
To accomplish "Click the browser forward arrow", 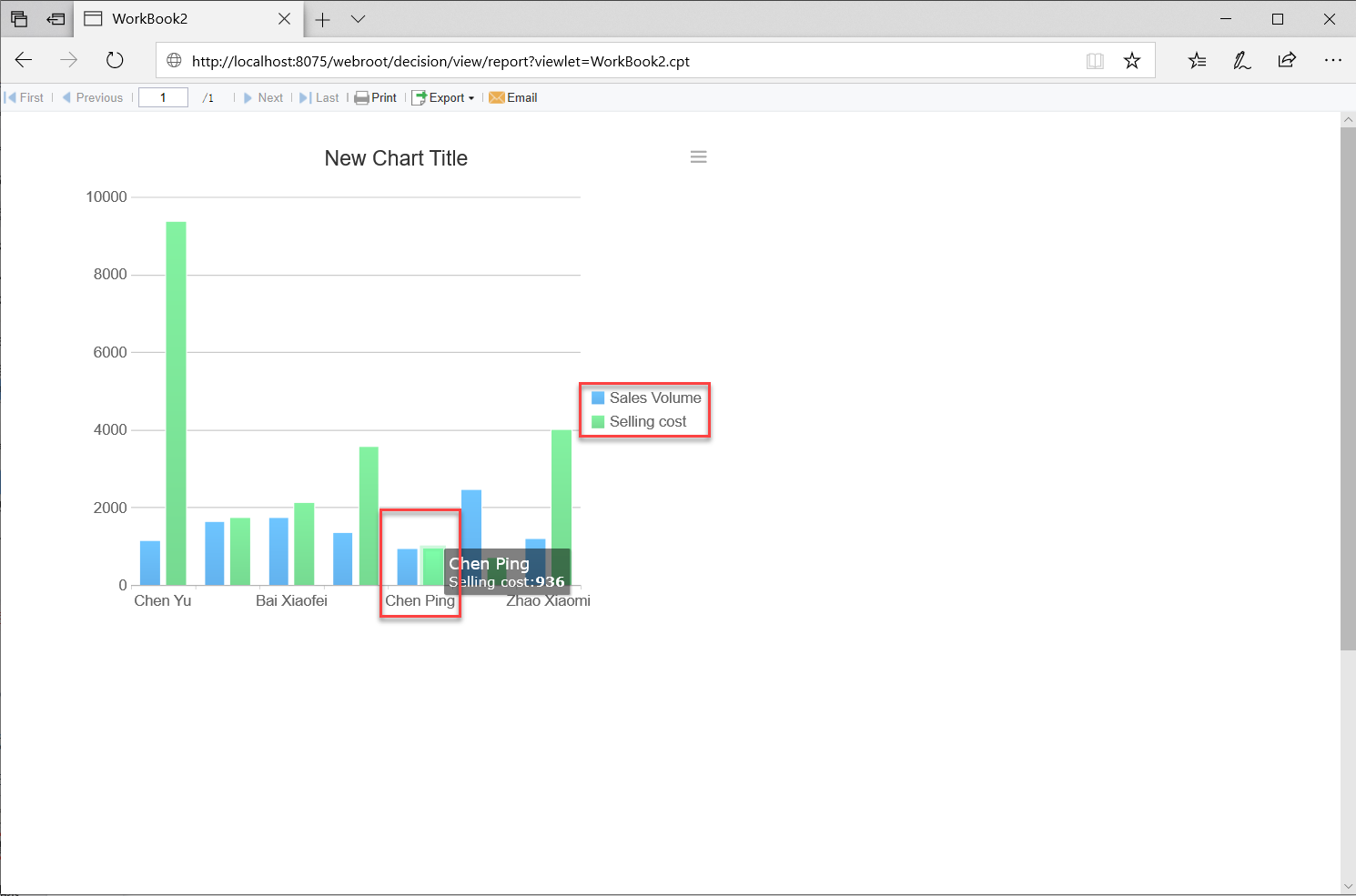I will pyautogui.click(x=69, y=60).
